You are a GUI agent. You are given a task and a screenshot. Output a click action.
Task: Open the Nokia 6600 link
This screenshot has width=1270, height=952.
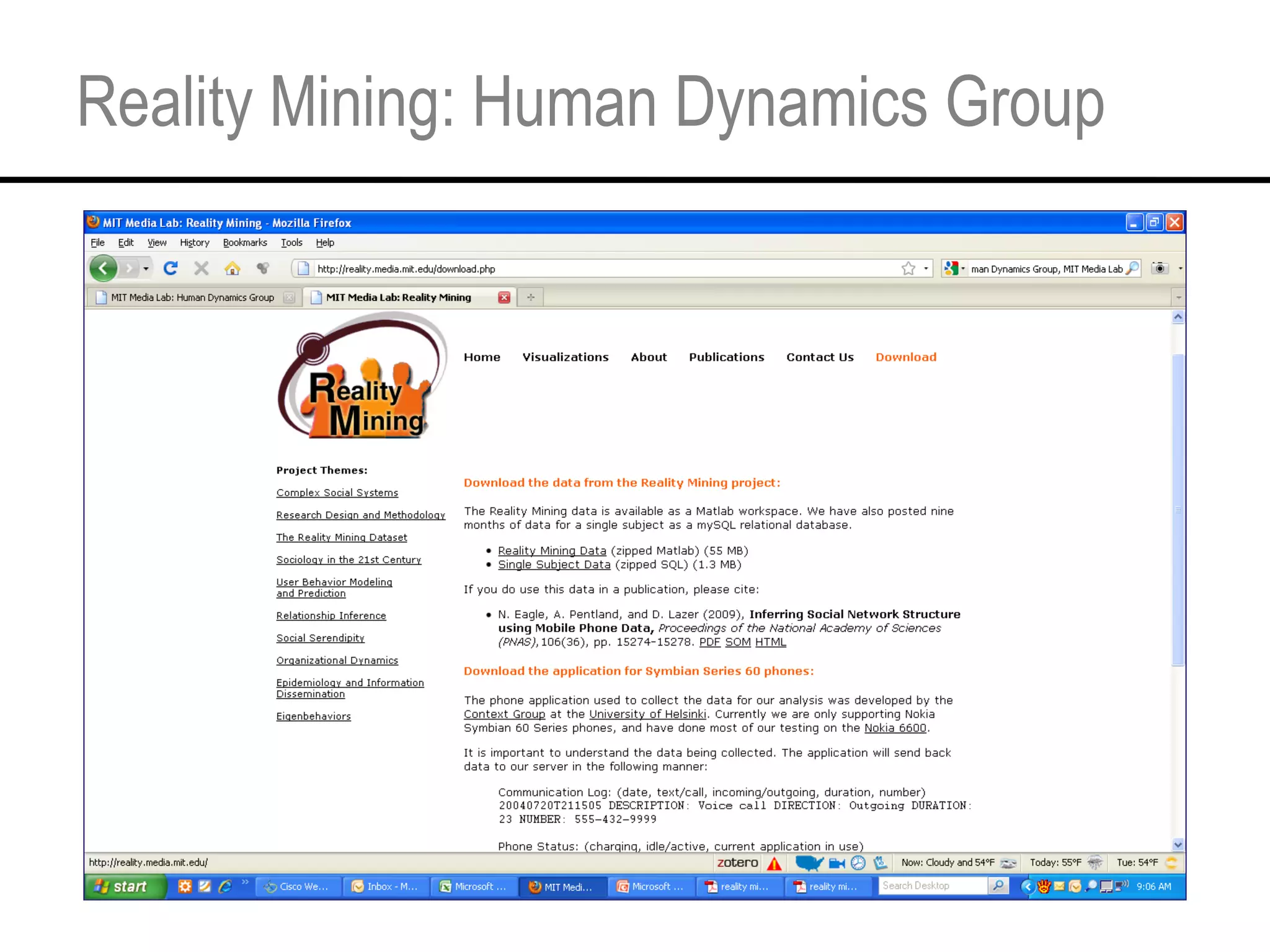point(895,728)
